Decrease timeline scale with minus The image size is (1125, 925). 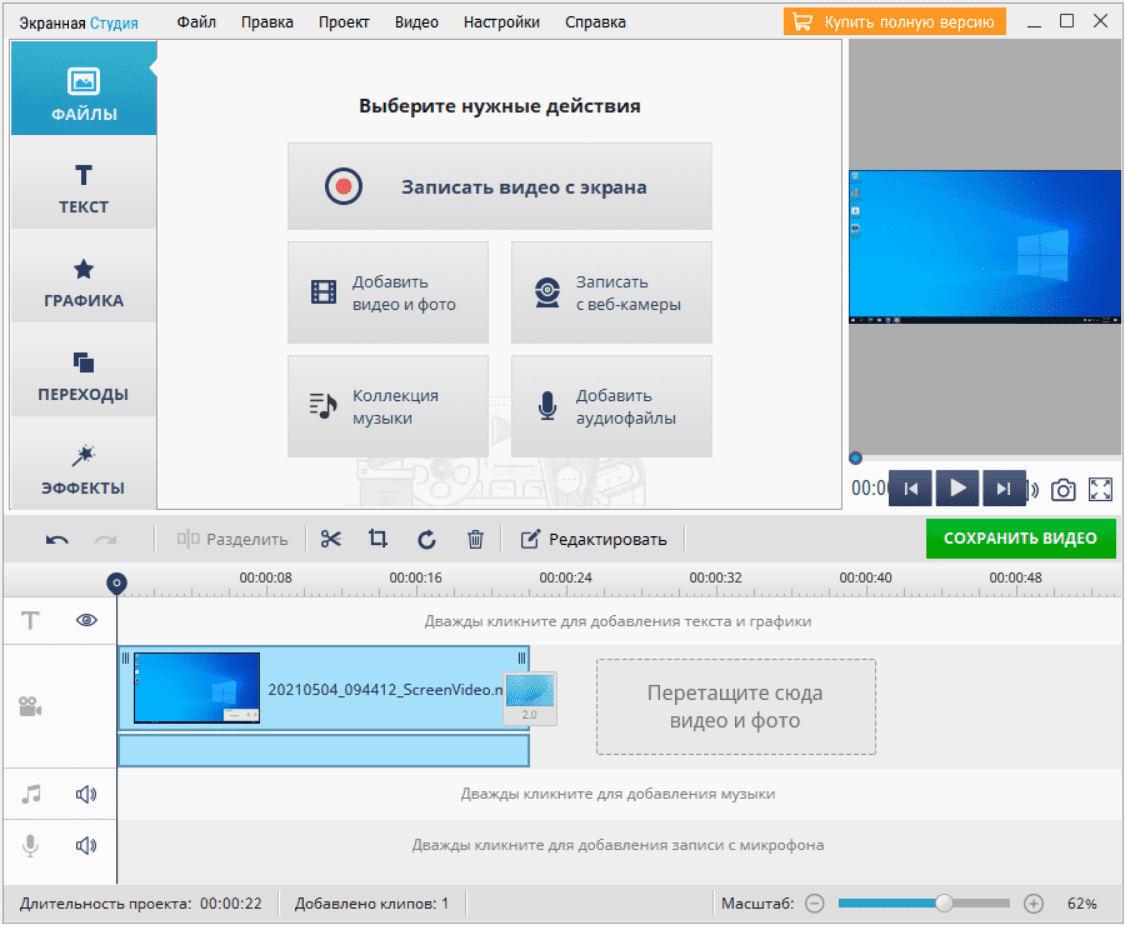[814, 903]
